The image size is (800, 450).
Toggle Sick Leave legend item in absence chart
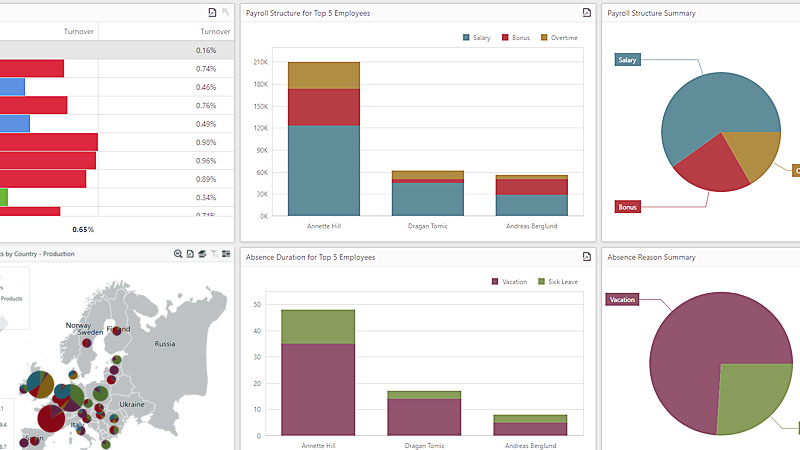[x=558, y=282]
